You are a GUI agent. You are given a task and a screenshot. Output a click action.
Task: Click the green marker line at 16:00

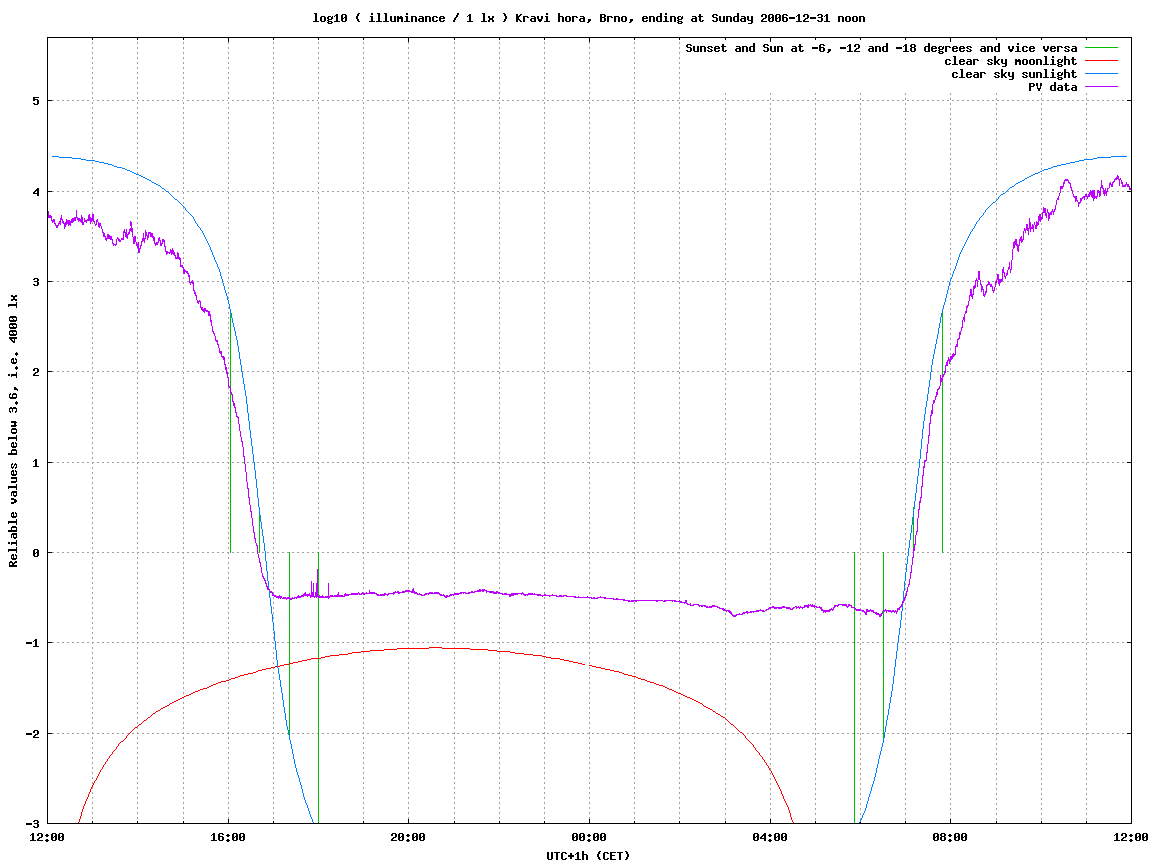[230, 433]
